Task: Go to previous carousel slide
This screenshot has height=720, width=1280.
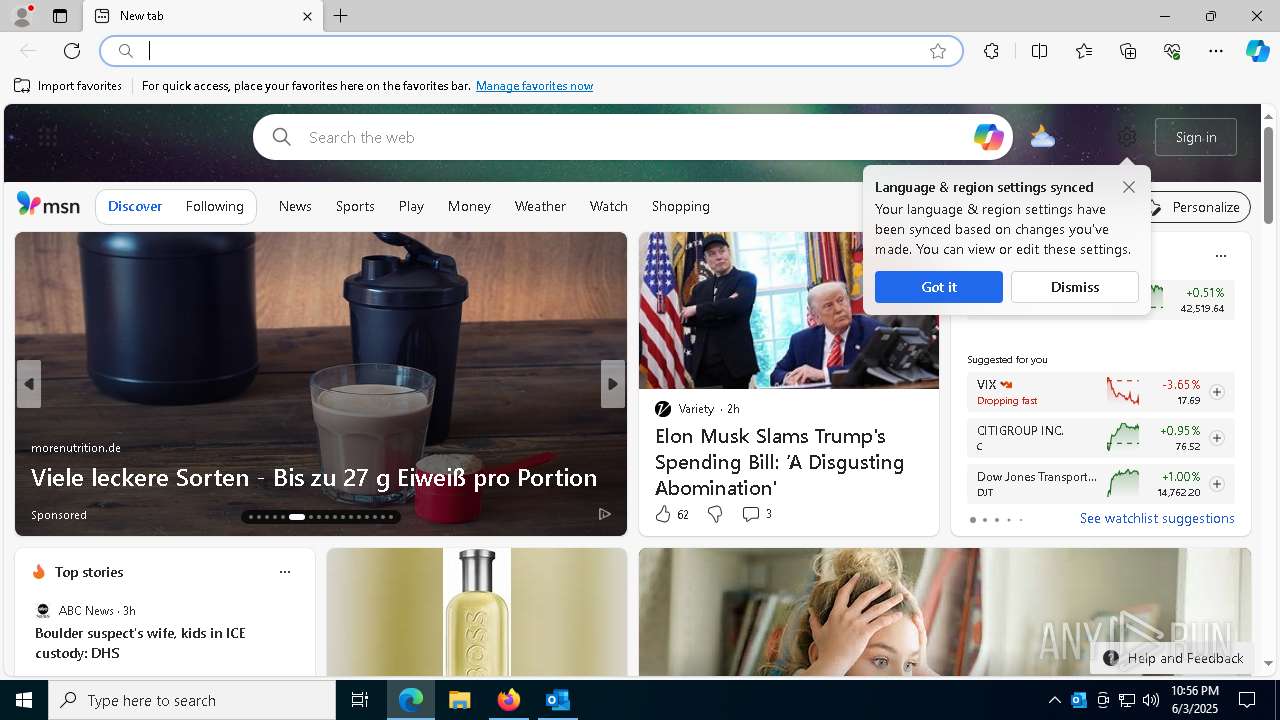Action: coord(29,384)
